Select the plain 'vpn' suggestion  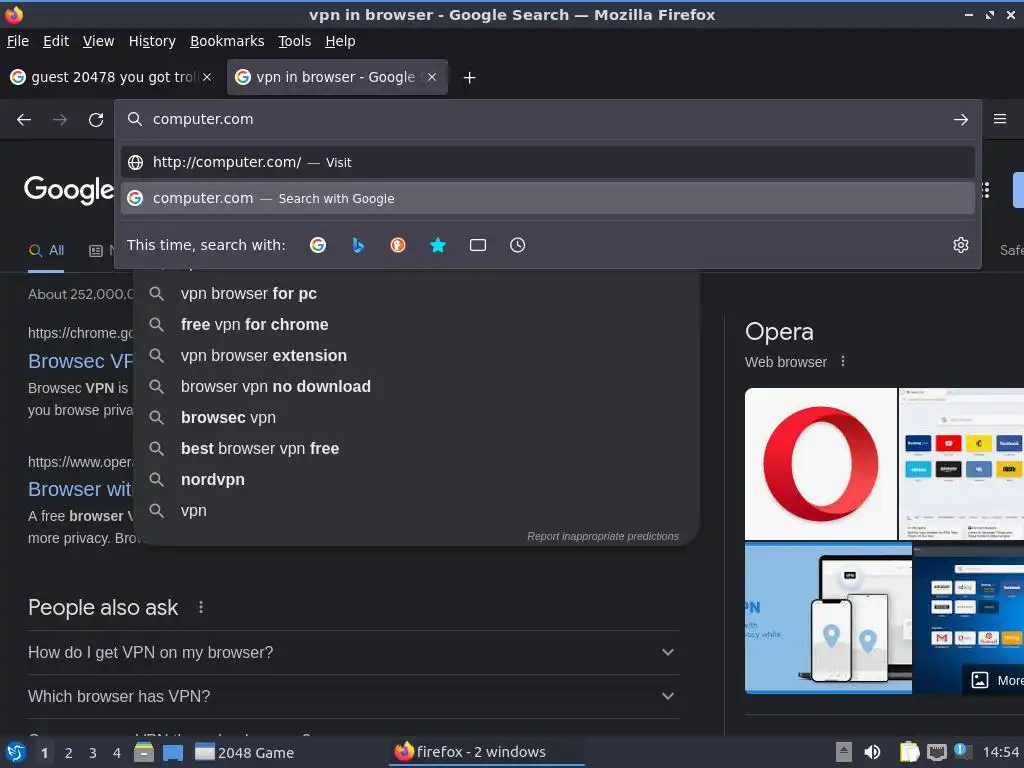tap(417, 511)
